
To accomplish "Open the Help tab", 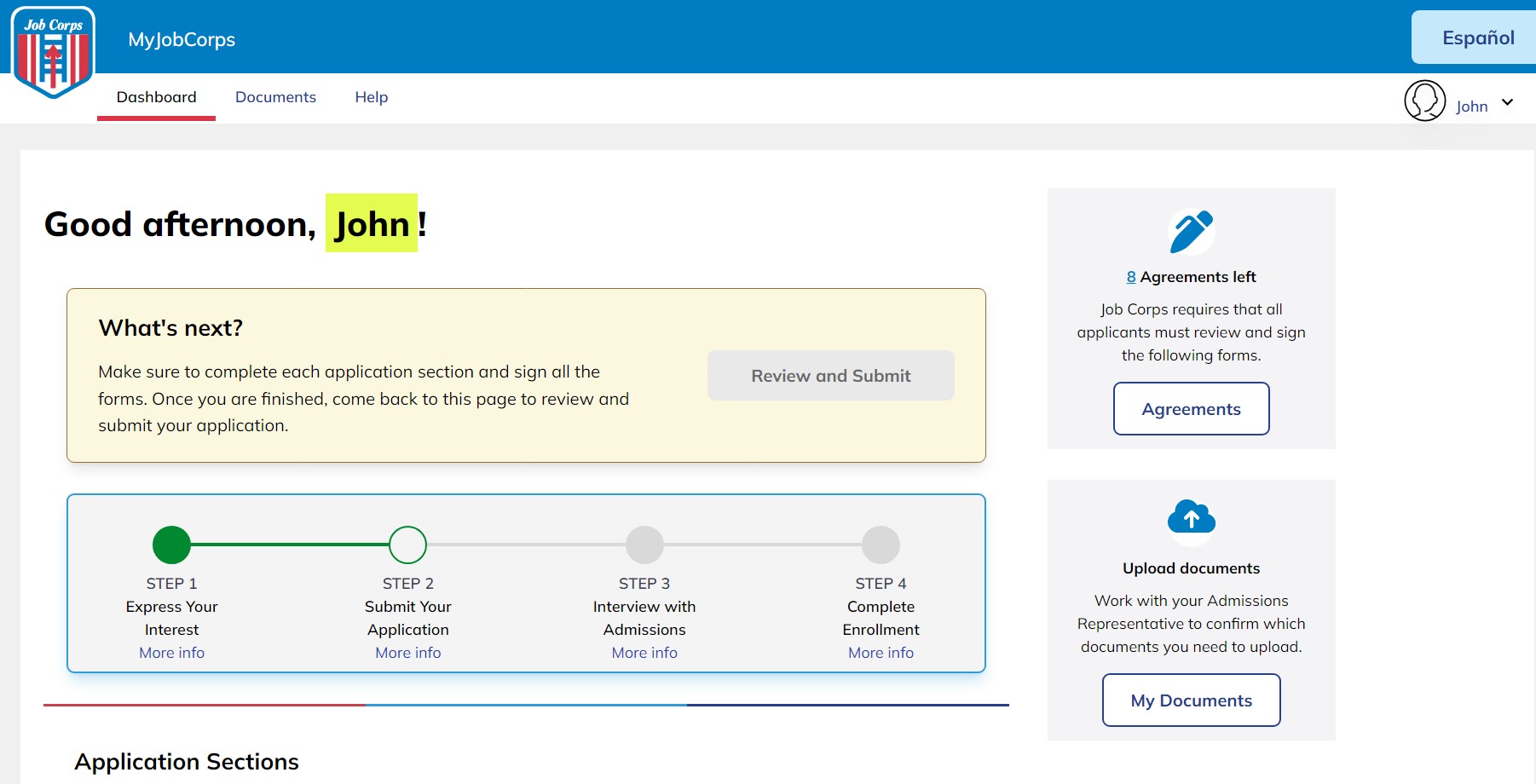I will tap(371, 97).
